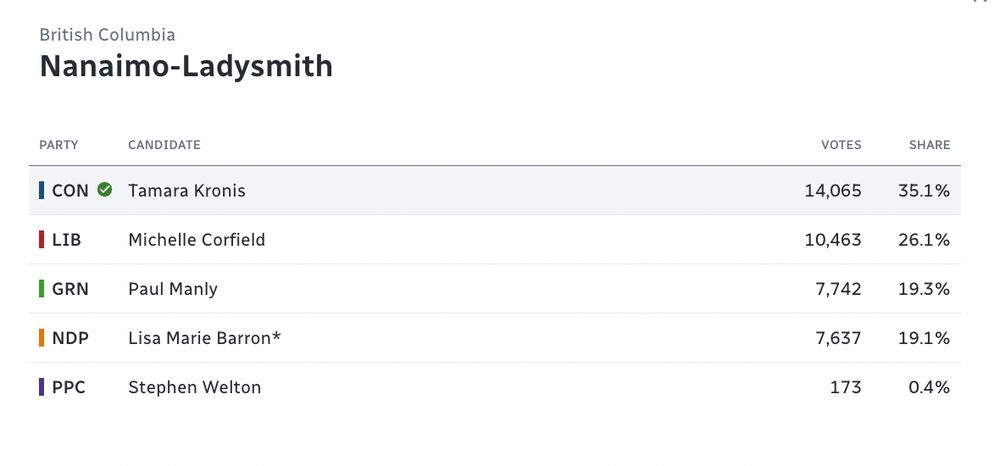Click the Nanaimo-Ladysmith riding title

(x=186, y=67)
